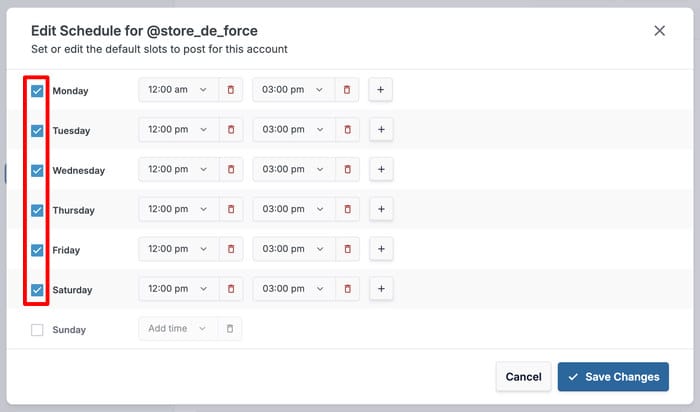This screenshot has width=700, height=412.
Task: Open Monday's 12:00 am time dropdown
Action: 177,90
